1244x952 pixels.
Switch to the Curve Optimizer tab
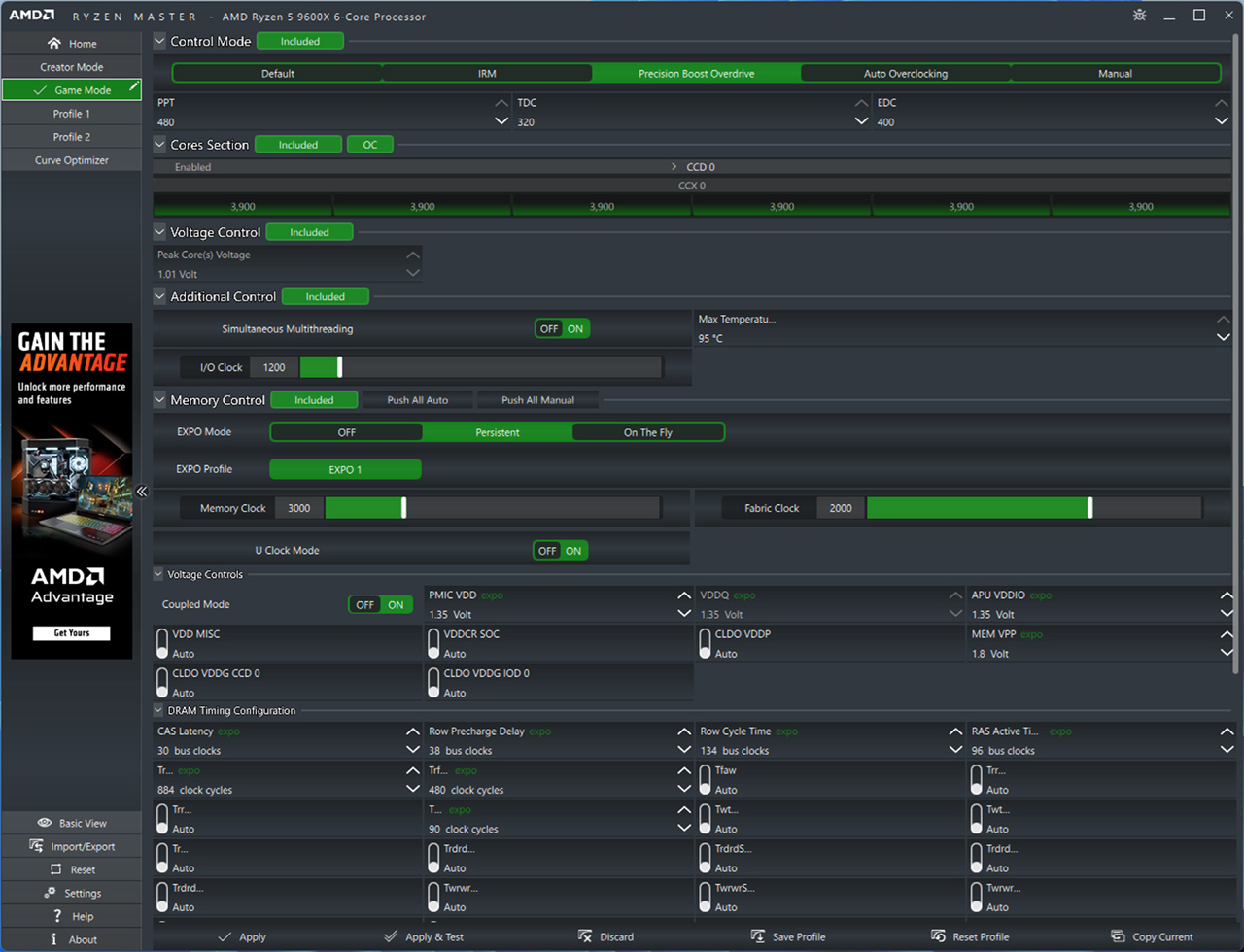click(72, 160)
